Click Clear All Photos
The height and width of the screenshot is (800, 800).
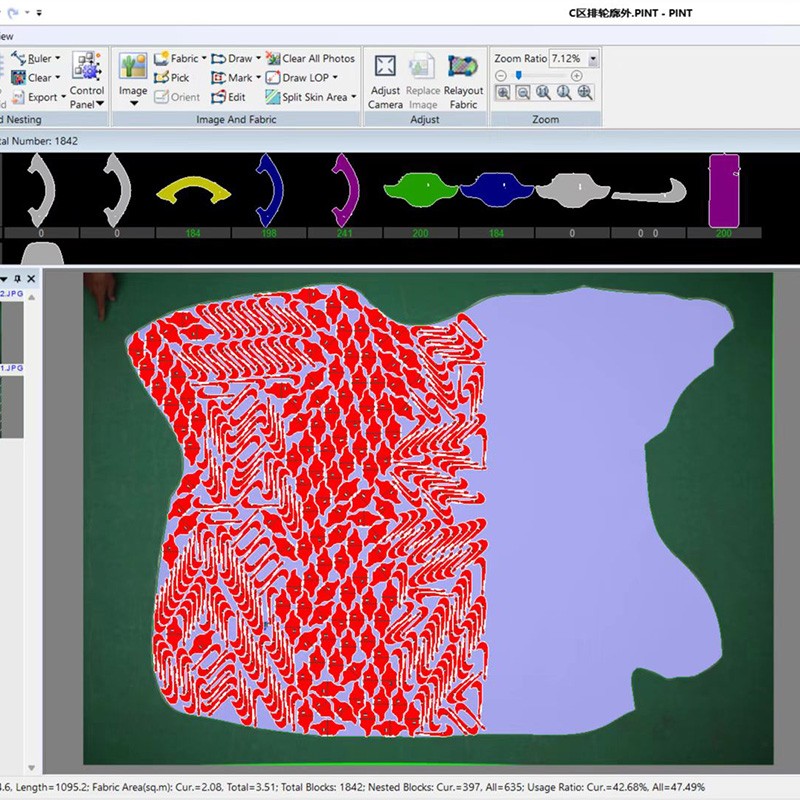coord(310,59)
